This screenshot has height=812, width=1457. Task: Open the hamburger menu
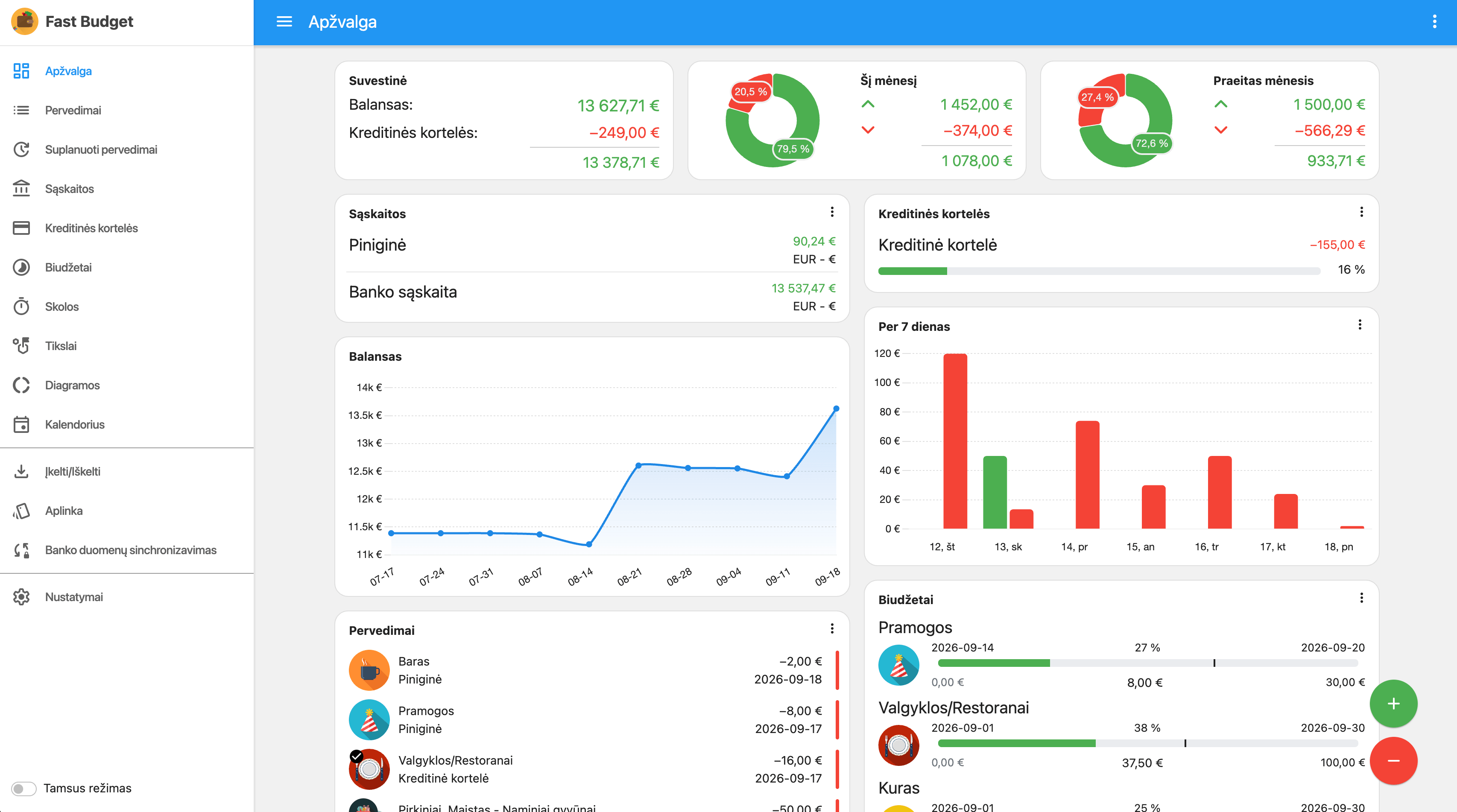[284, 21]
